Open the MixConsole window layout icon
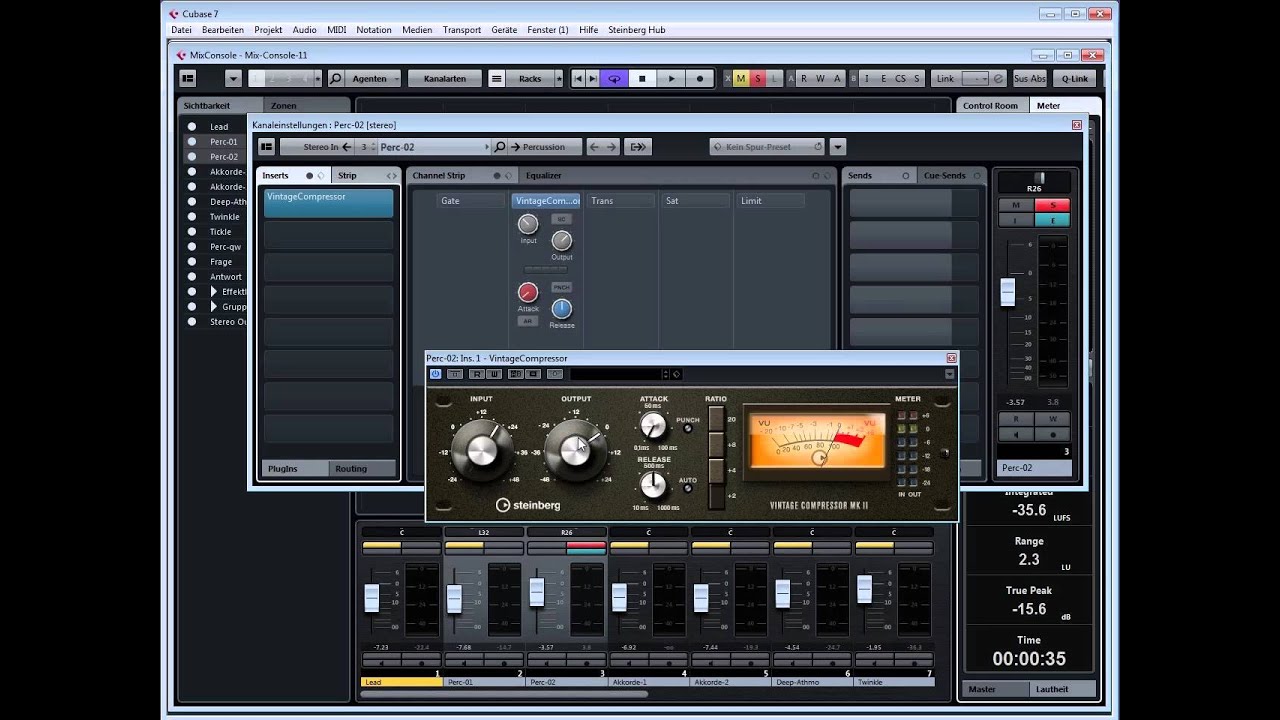 pos(187,78)
